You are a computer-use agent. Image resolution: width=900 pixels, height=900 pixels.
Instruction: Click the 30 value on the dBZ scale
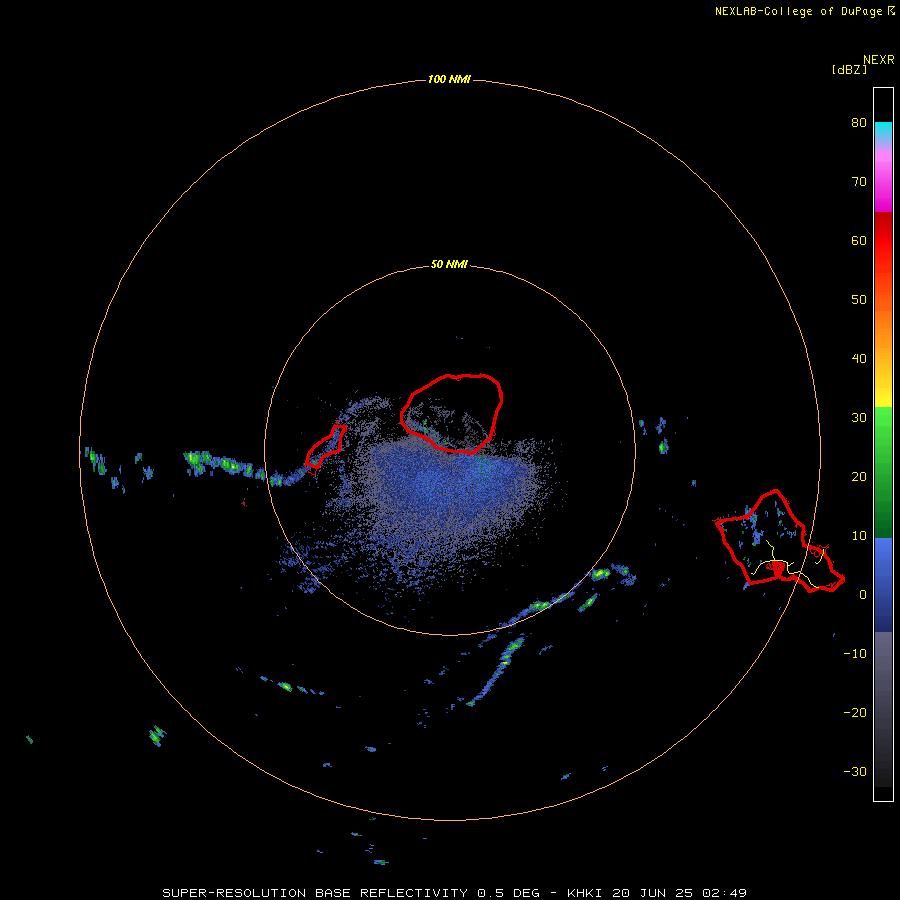(859, 418)
